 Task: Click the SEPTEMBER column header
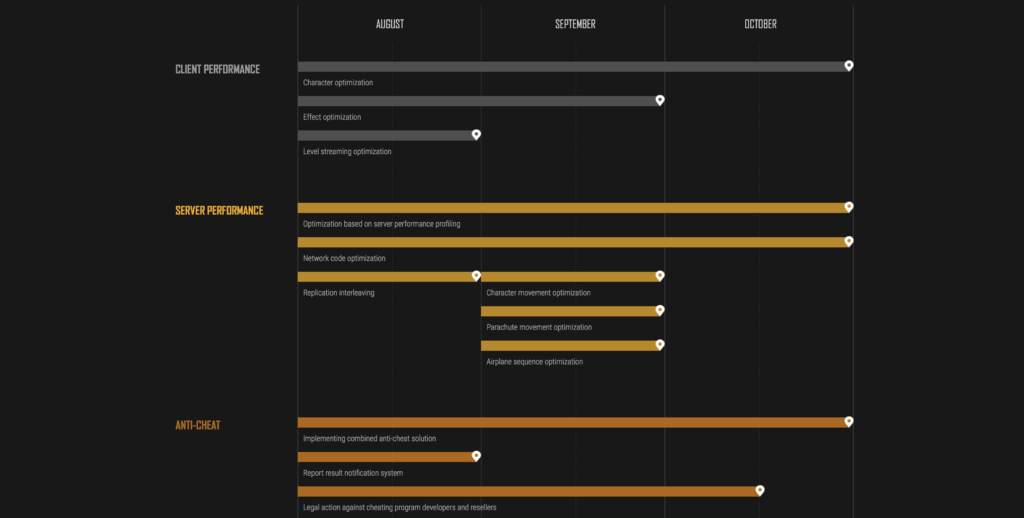(x=575, y=24)
